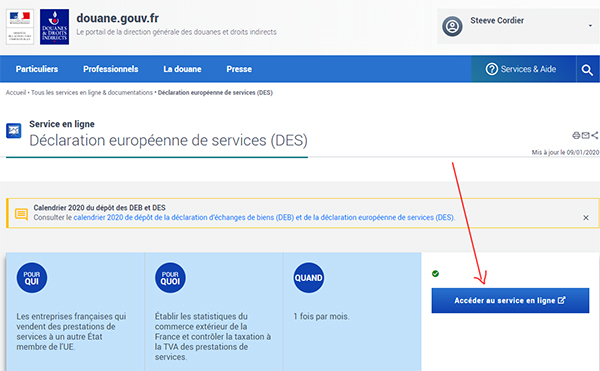Go to Accueil breadcrumb
Screen dimensions: 600x371
[x=16, y=93]
